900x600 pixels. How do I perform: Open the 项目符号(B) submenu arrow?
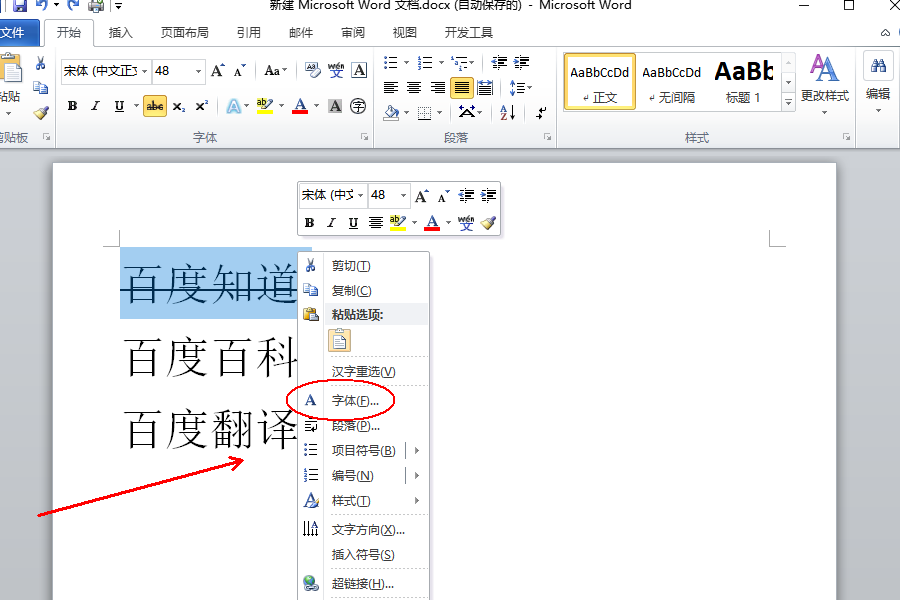tap(417, 451)
